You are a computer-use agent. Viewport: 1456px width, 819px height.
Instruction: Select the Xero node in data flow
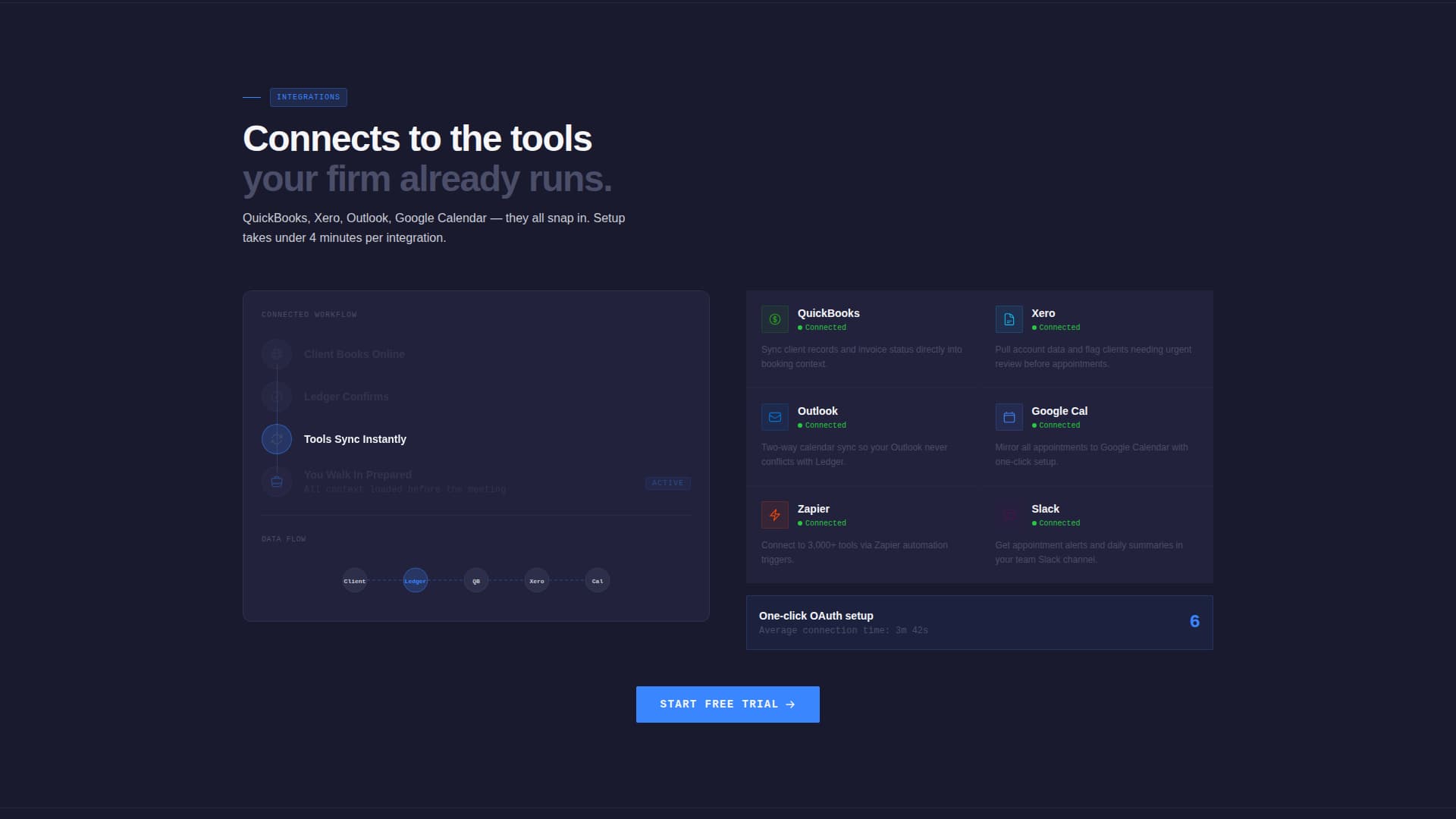pos(536,581)
